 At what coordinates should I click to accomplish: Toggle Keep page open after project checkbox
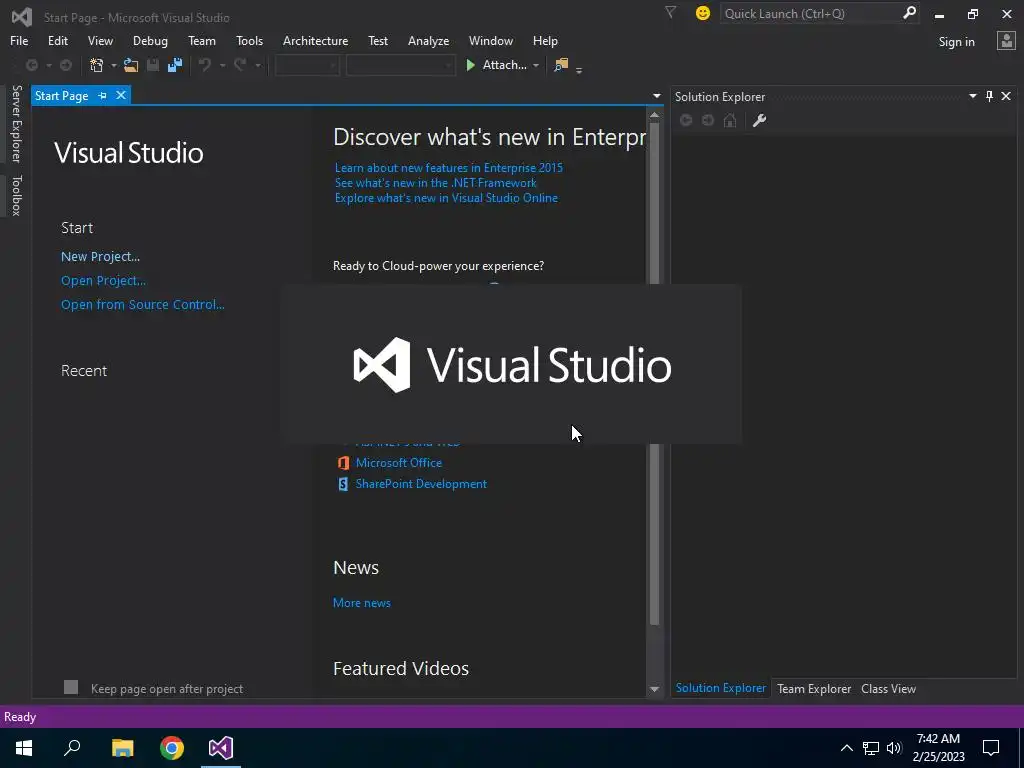pos(71,687)
